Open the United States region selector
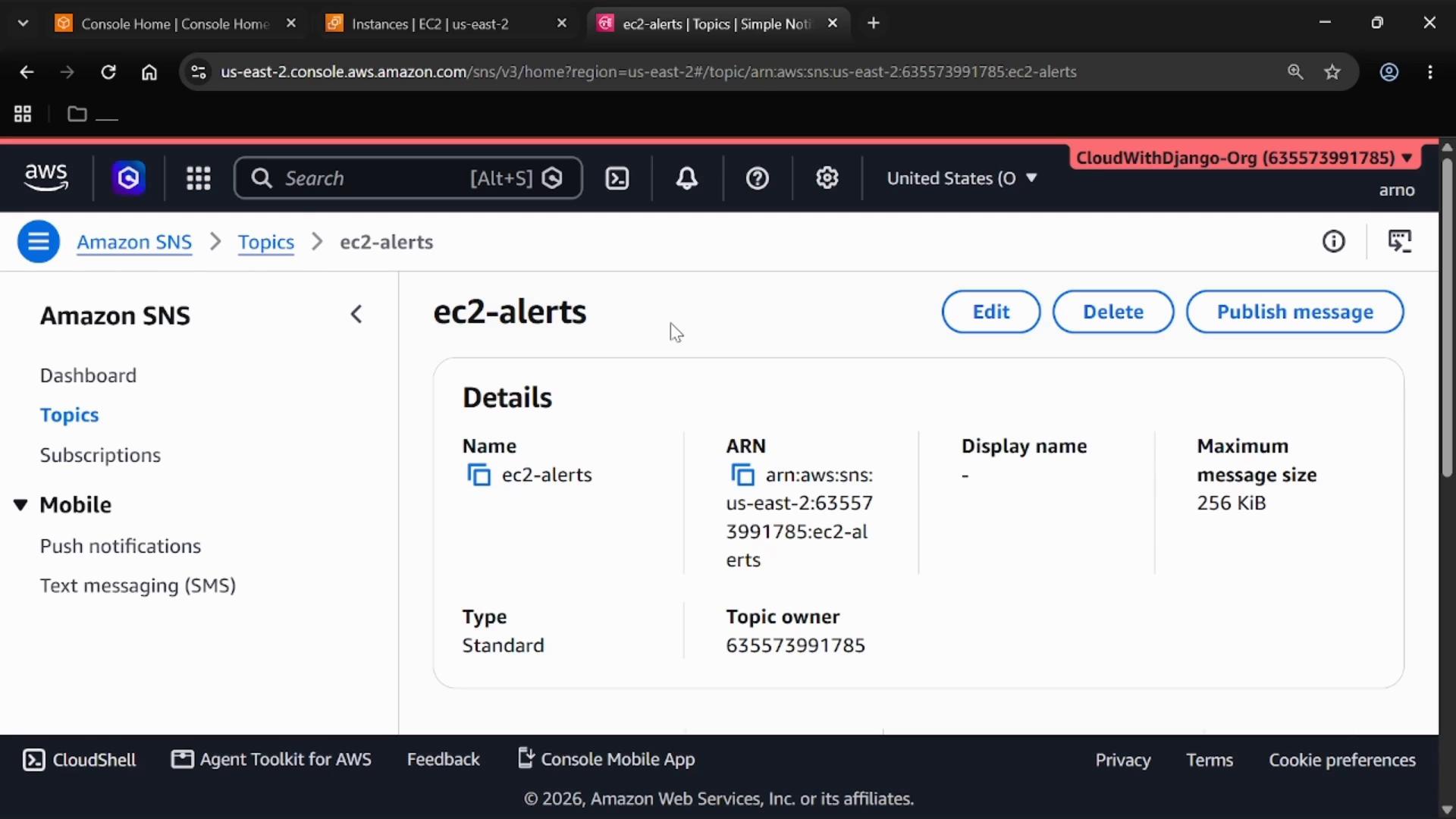 click(x=962, y=178)
